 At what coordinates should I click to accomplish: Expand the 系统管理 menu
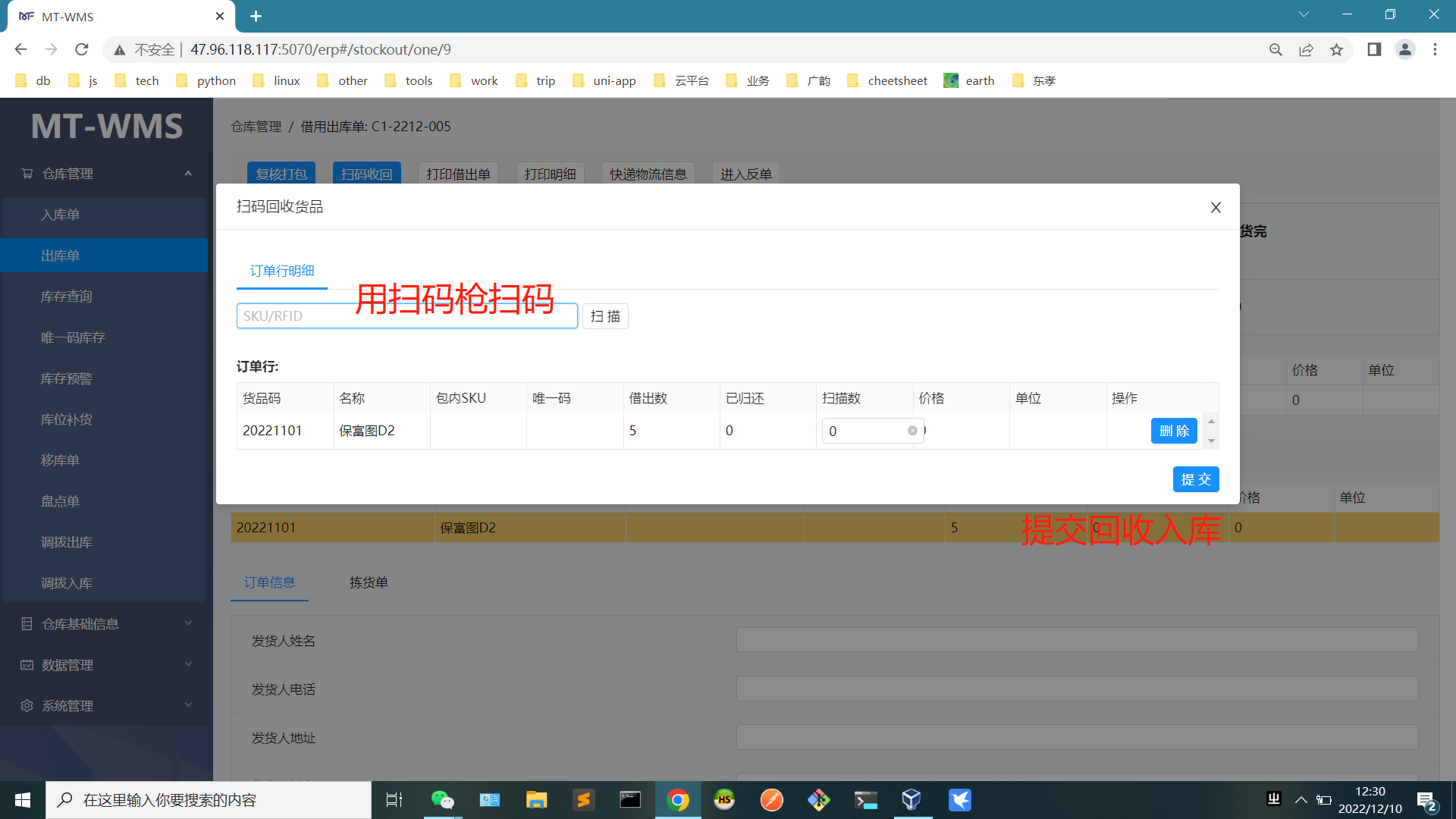(x=104, y=706)
